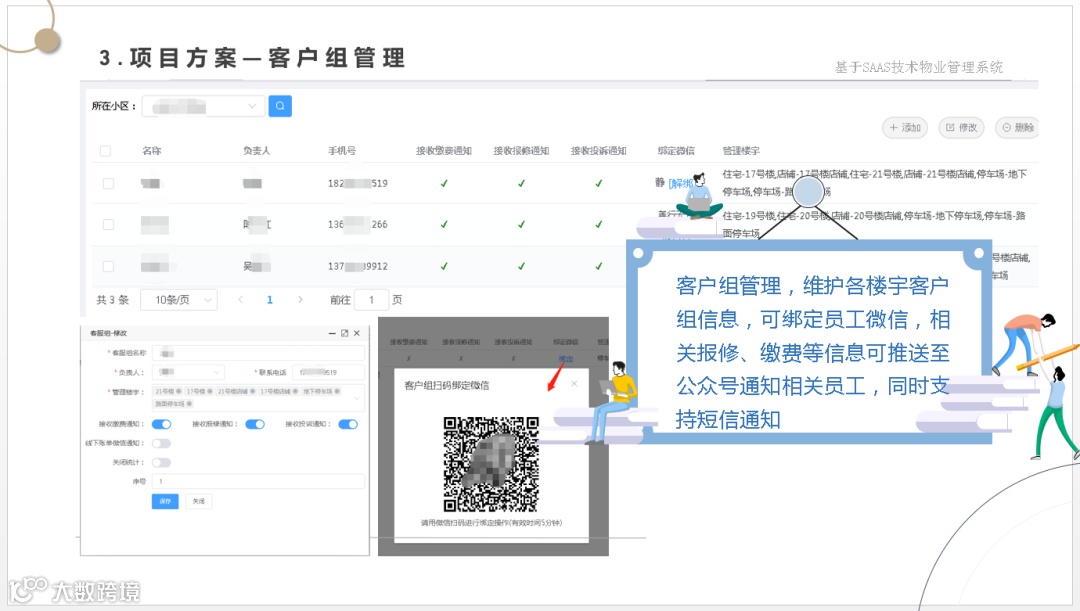Click the 客服组名称 input field
This screenshot has height=611, width=1080.
258,353
